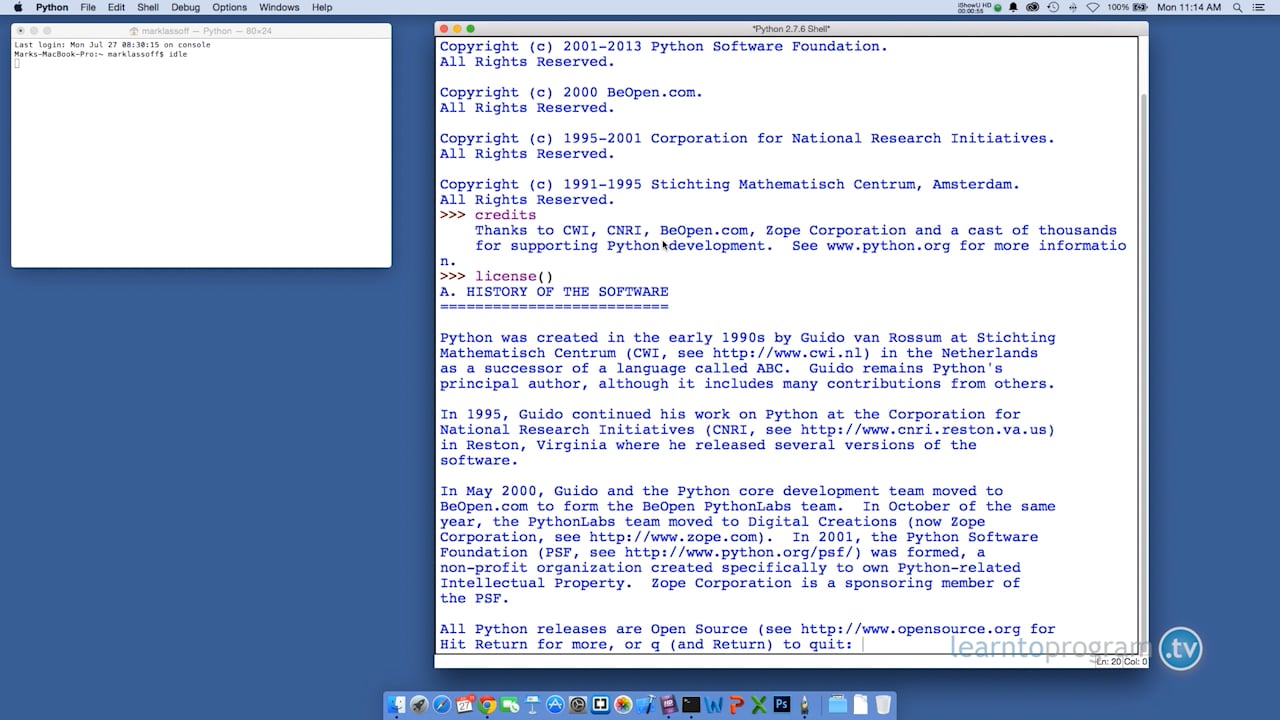Image resolution: width=1280 pixels, height=720 pixels.
Task: Open Photos from the Dock
Action: [623, 705]
